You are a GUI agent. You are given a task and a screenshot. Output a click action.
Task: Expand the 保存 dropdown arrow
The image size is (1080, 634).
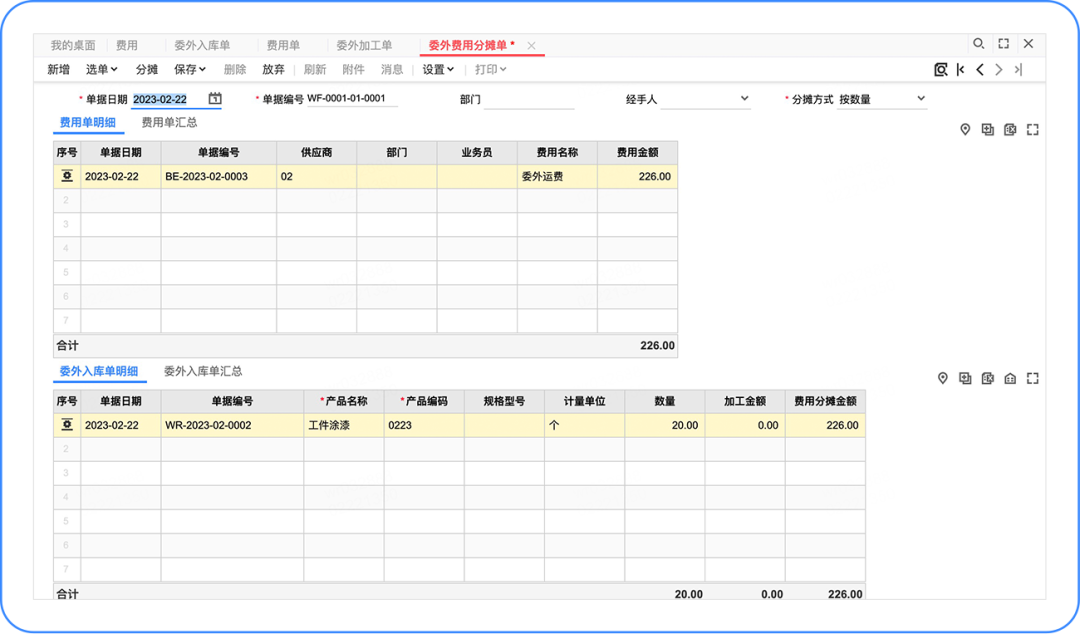[203, 69]
